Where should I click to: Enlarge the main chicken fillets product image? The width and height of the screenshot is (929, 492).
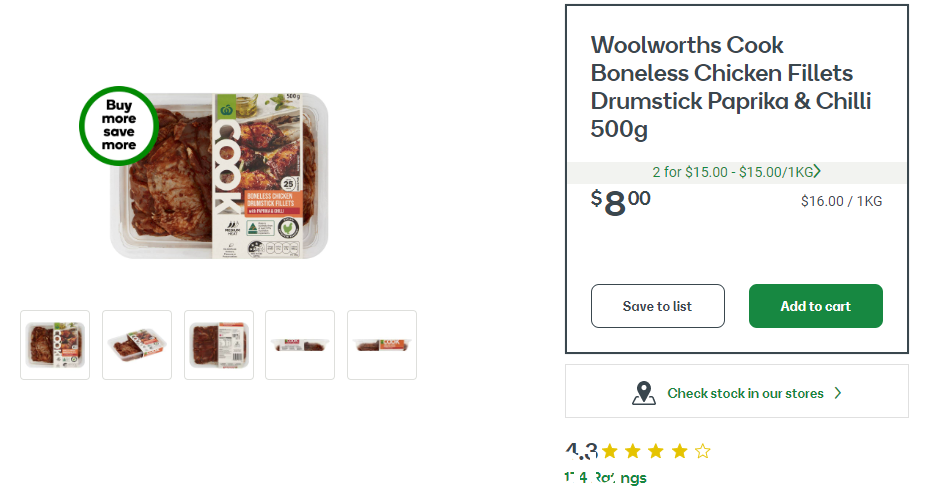tap(219, 175)
